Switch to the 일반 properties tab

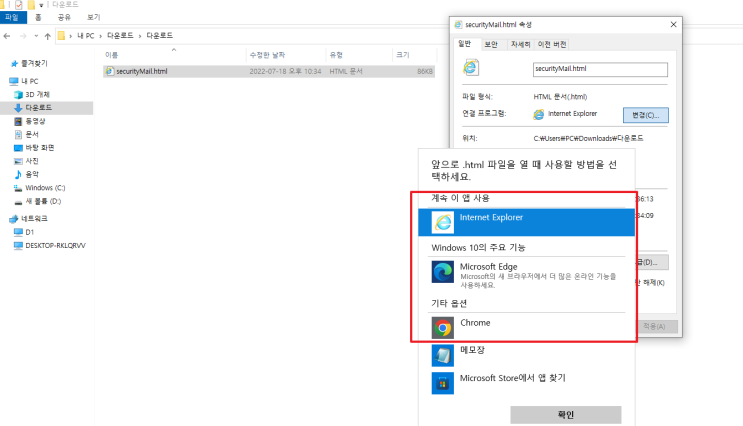pyautogui.click(x=465, y=44)
